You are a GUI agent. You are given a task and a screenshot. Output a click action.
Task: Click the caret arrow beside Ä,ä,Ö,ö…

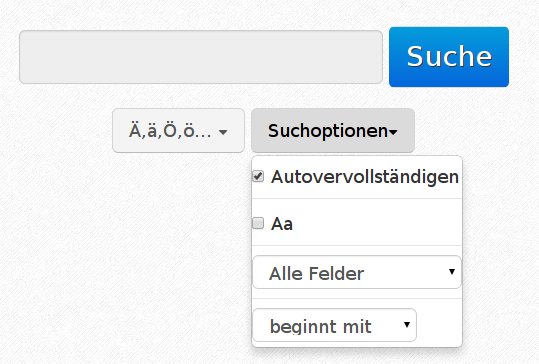click(223, 132)
